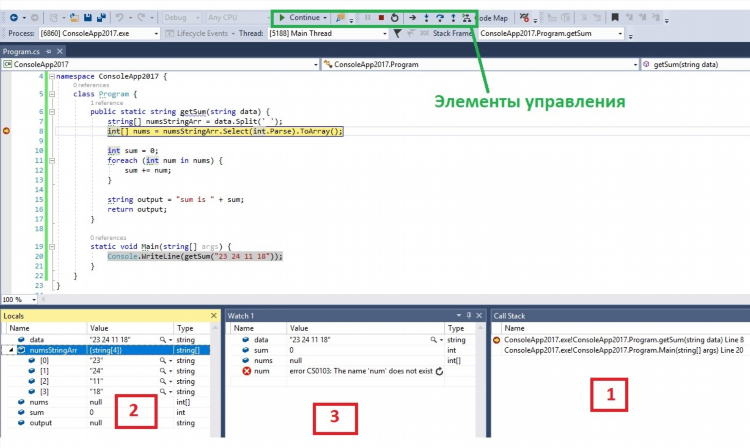Toggle auto-hide pin on Watch 1
Viewport: 750px width, 448px height.
tap(469, 316)
